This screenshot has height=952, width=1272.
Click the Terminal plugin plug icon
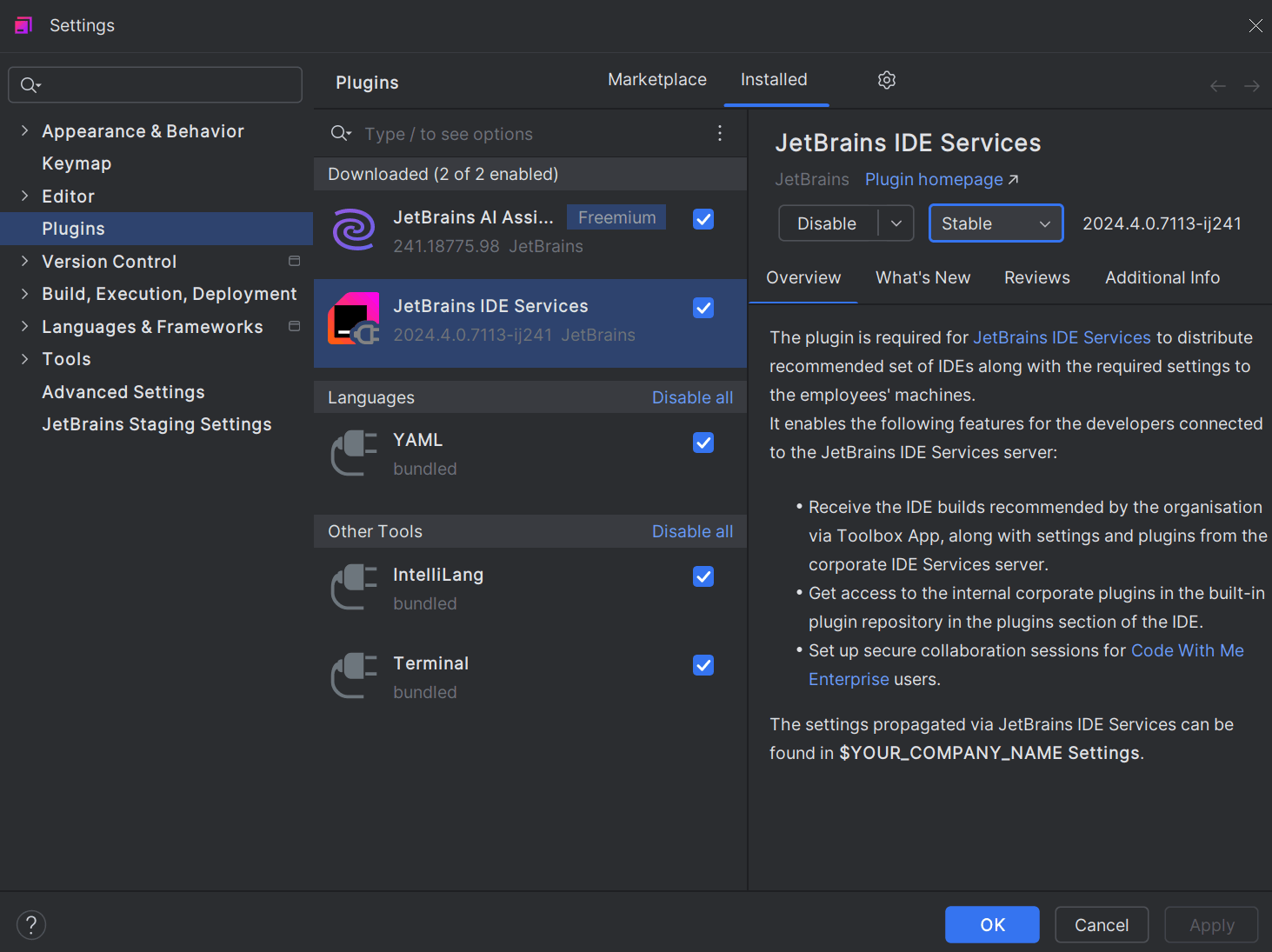pos(354,676)
